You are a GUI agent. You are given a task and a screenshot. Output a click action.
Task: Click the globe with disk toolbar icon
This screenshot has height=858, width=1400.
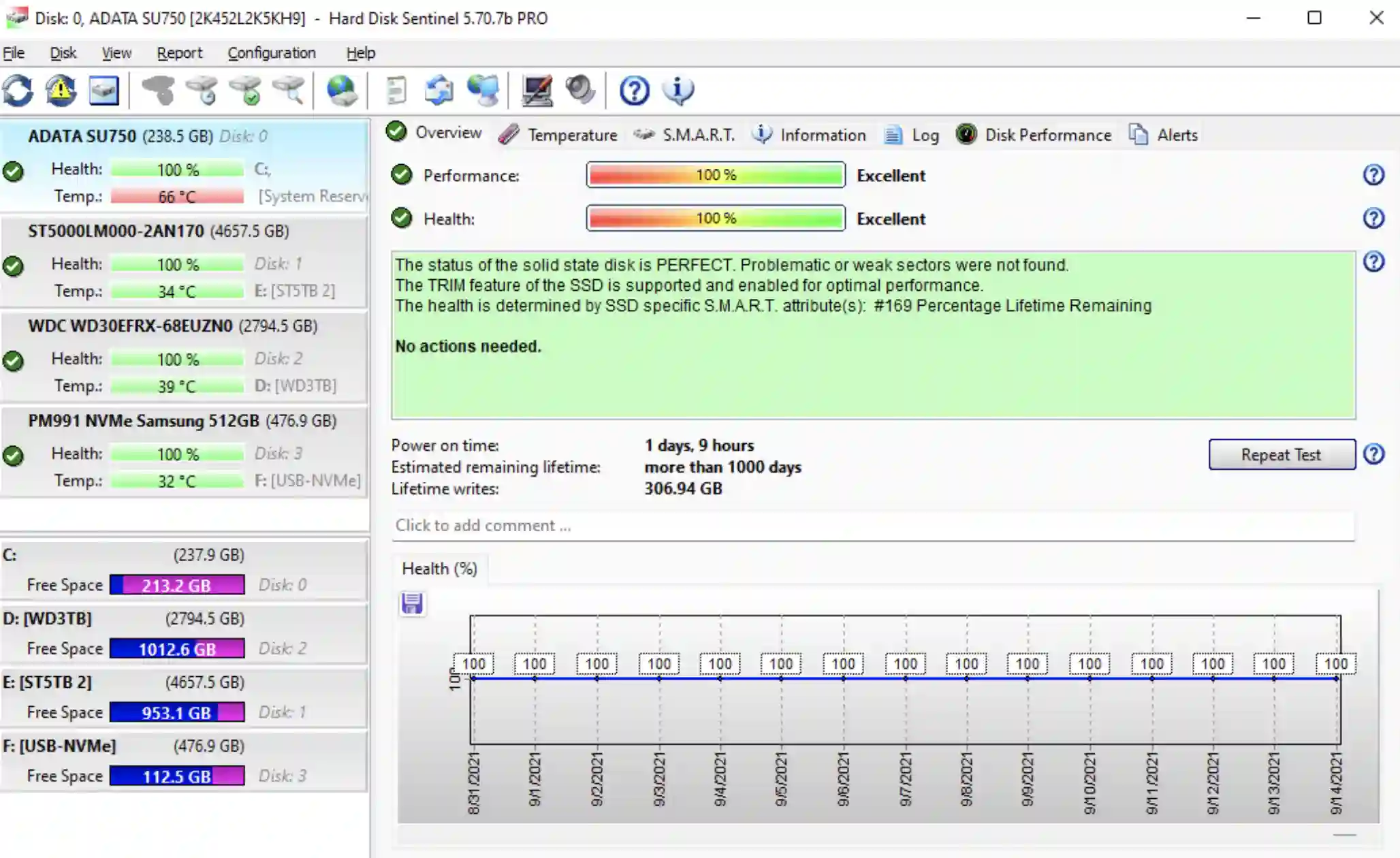(x=341, y=91)
